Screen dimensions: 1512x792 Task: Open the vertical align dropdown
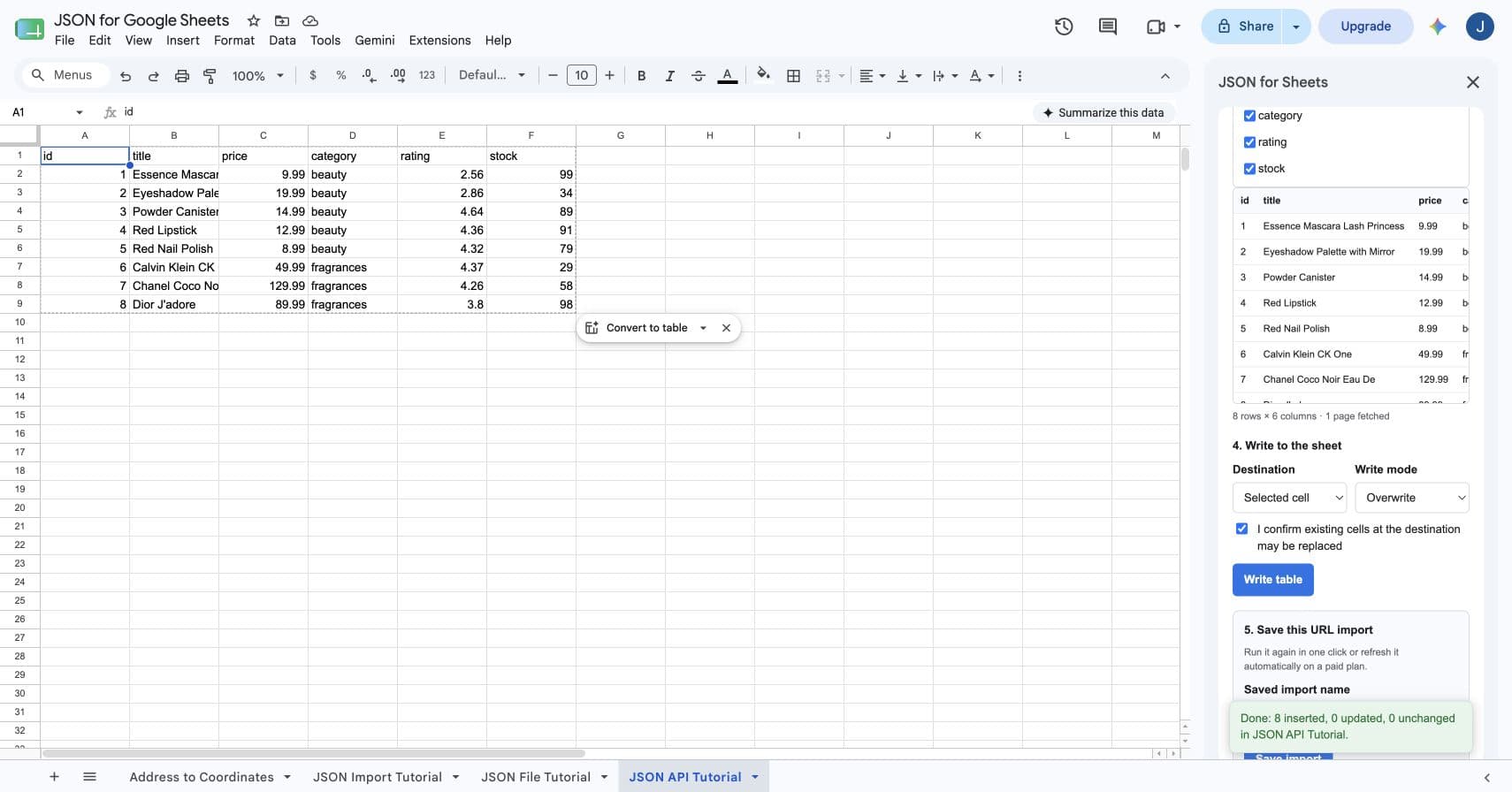pos(909,76)
